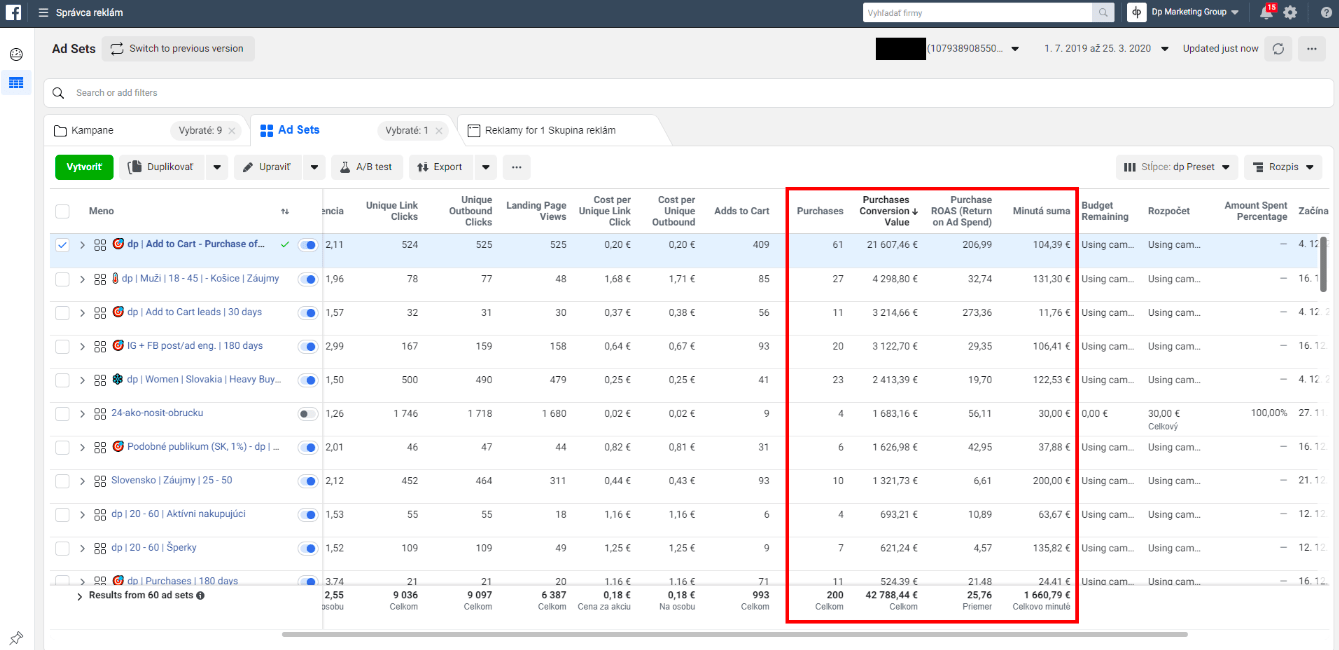
Task: Click the refresh data icon
Action: pyautogui.click(x=1277, y=49)
